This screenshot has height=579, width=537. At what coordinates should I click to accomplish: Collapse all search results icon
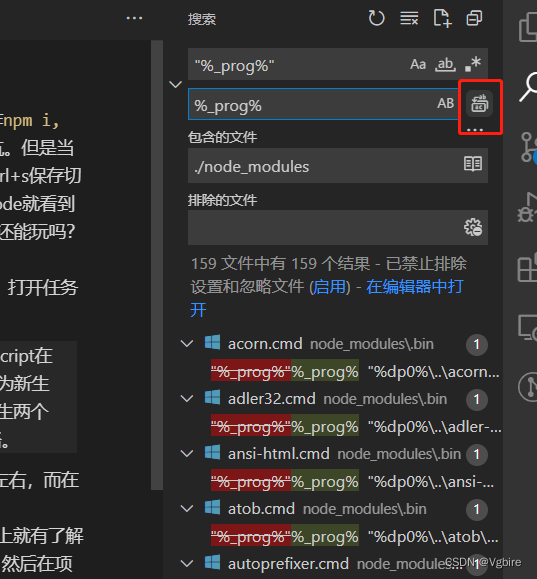pyautogui.click(x=474, y=18)
